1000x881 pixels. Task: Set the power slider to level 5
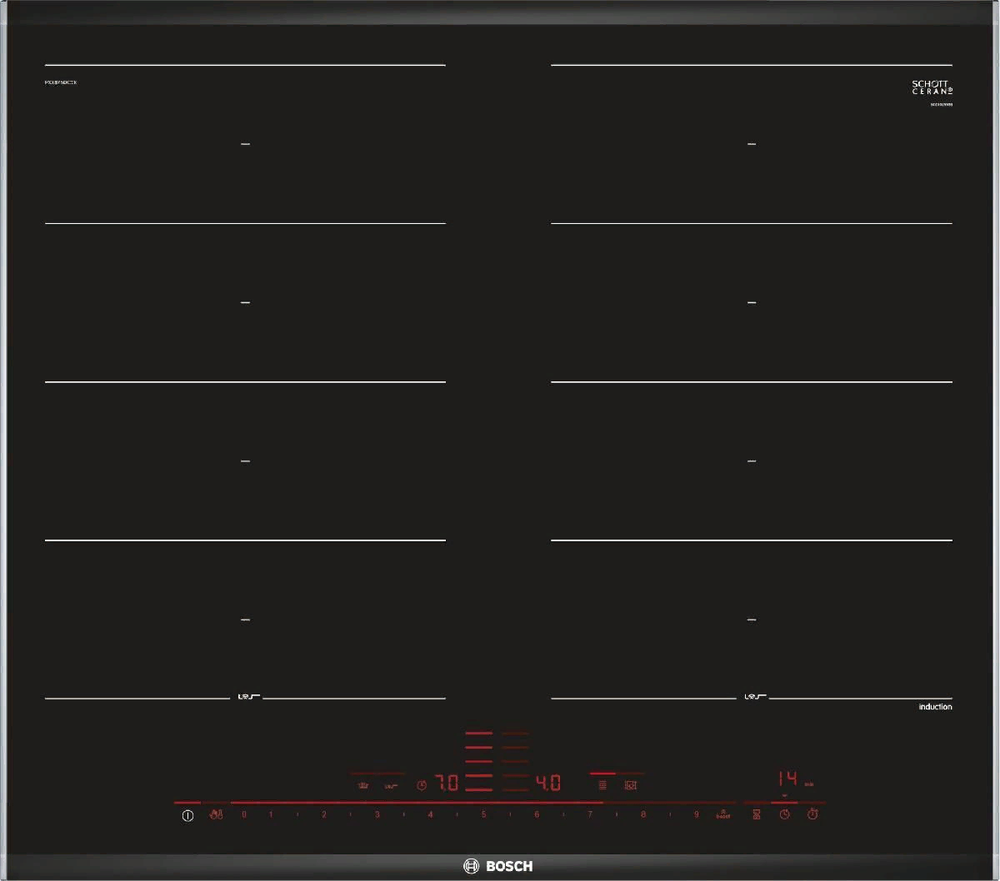484,815
